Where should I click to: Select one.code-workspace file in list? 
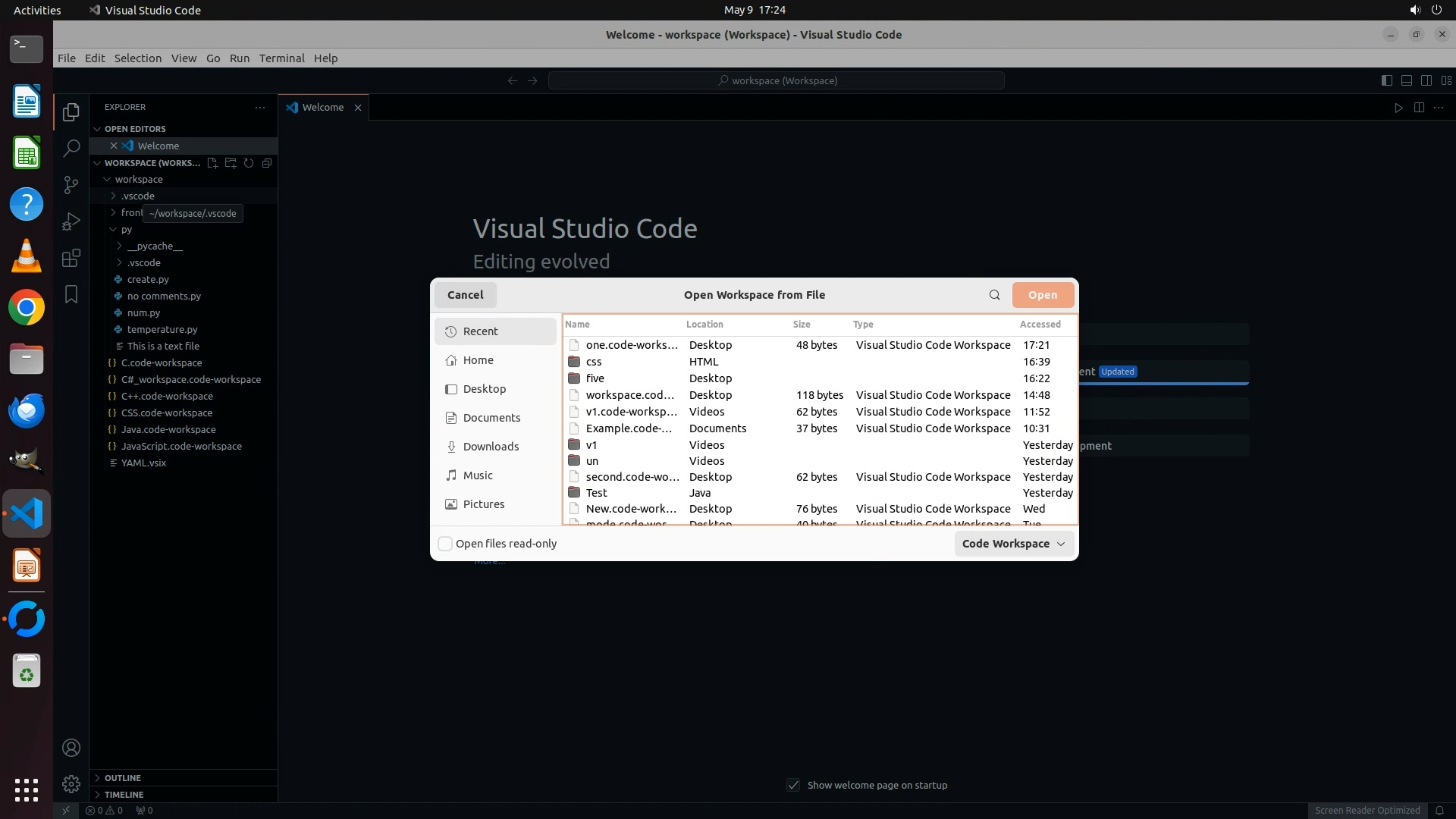631,345
